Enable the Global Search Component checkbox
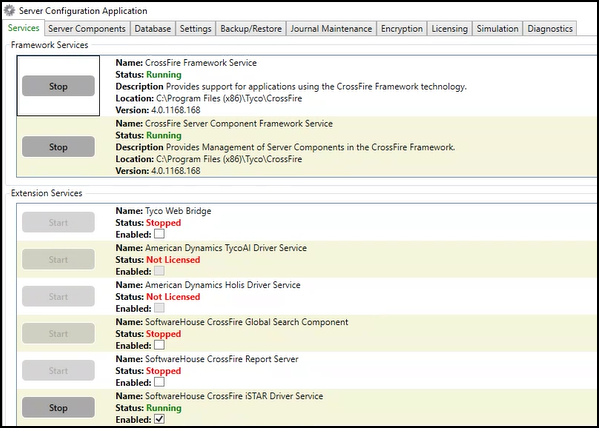 coord(159,345)
